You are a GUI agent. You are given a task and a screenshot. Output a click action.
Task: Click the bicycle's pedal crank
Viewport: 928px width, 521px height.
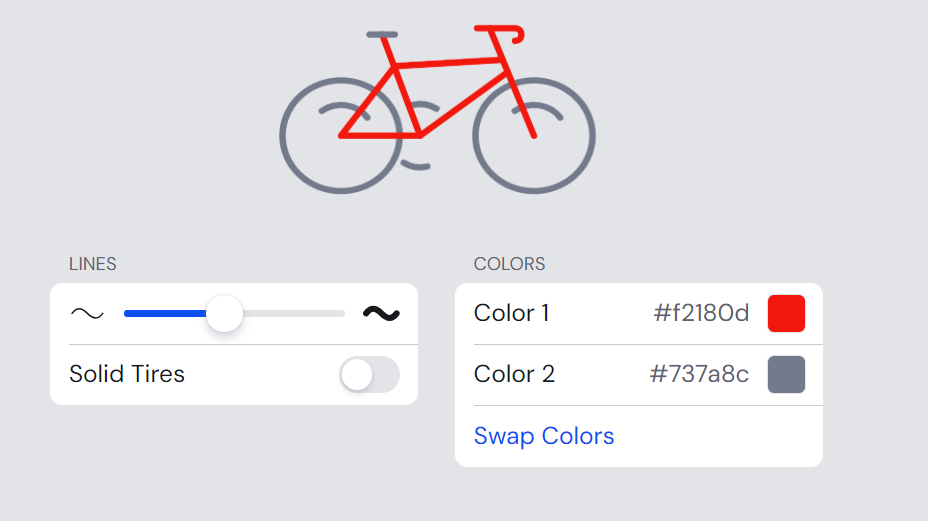416,165
